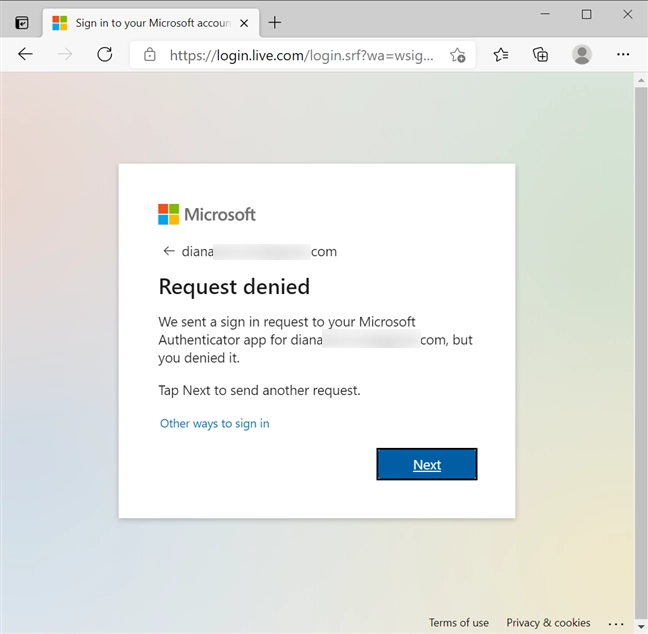Open the Favorites list icon
The image size is (648, 634).
tap(501, 54)
